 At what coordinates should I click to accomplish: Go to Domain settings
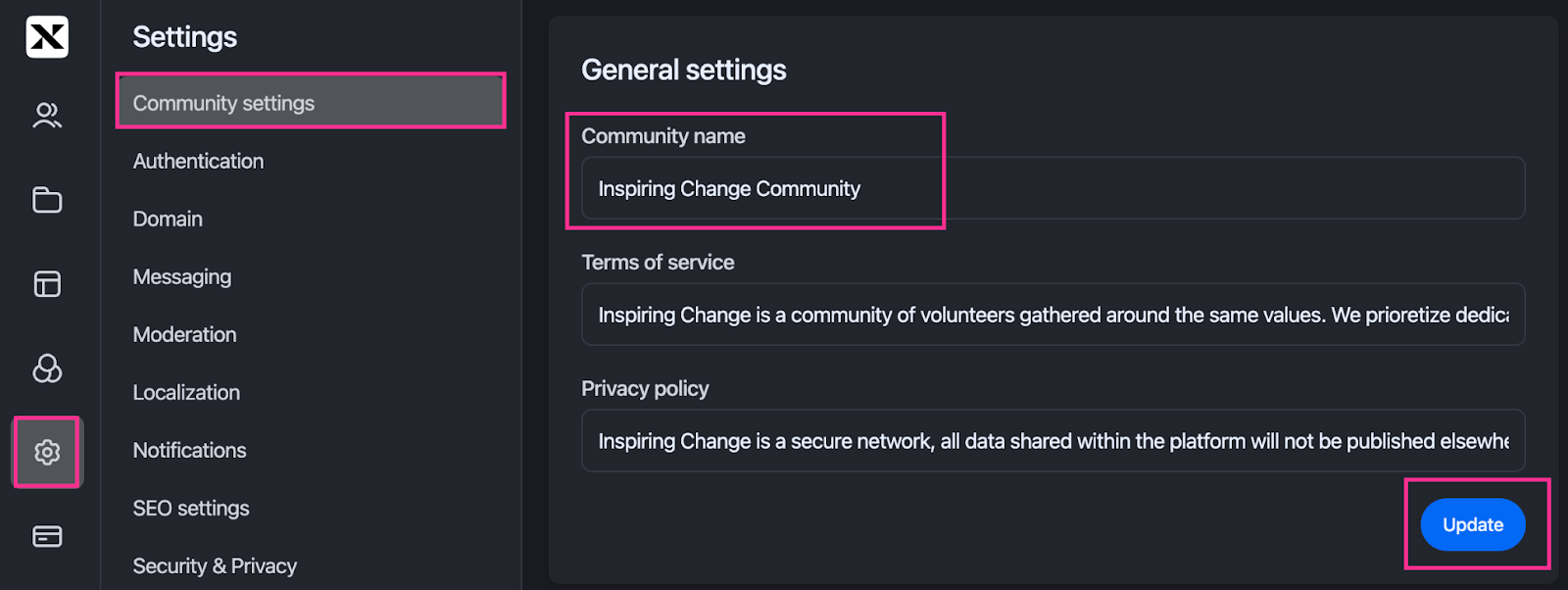[x=168, y=219]
